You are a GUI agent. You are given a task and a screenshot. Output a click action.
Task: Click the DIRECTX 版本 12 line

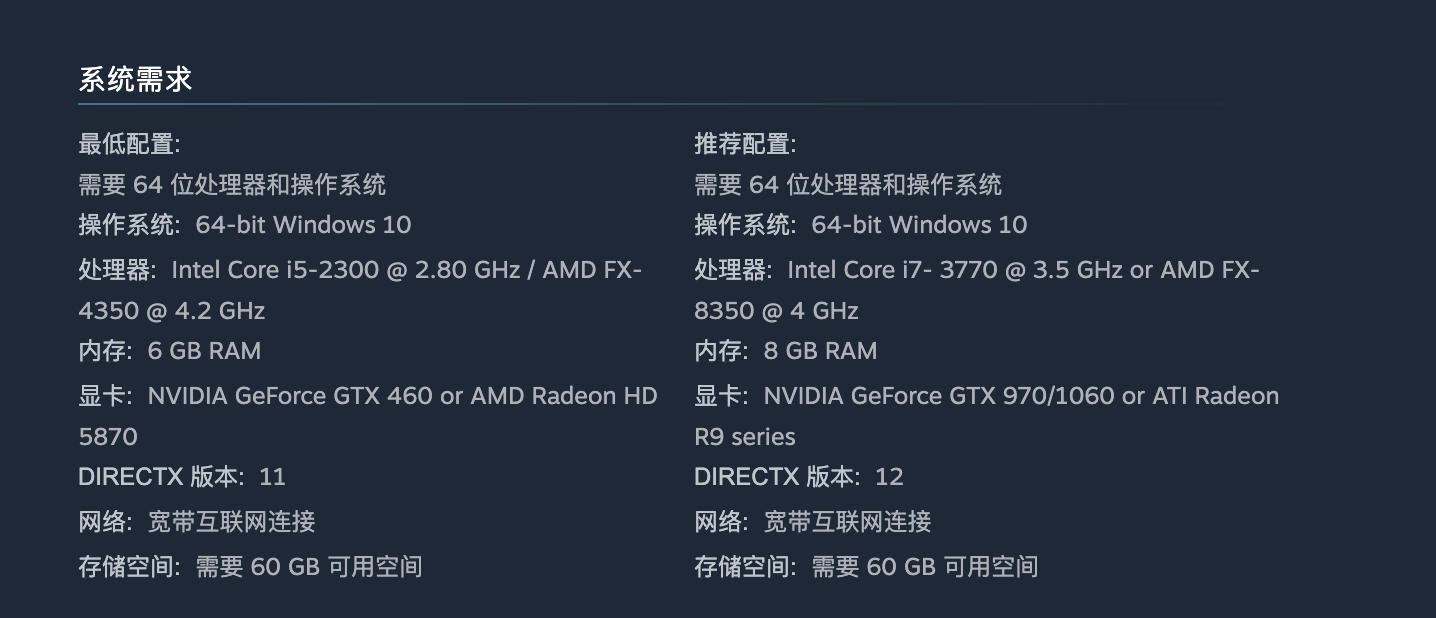point(799,477)
